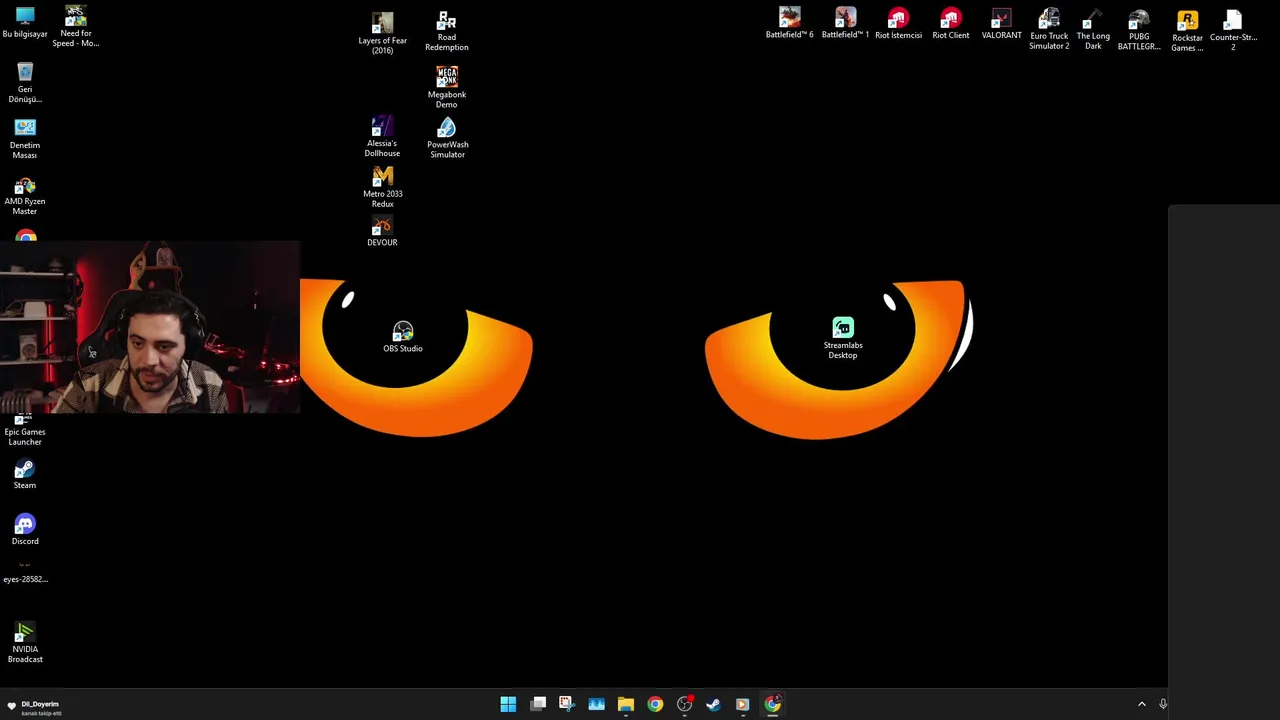This screenshot has width=1280, height=720.
Task: Select the Riot Client shortcut
Action: pos(951,23)
